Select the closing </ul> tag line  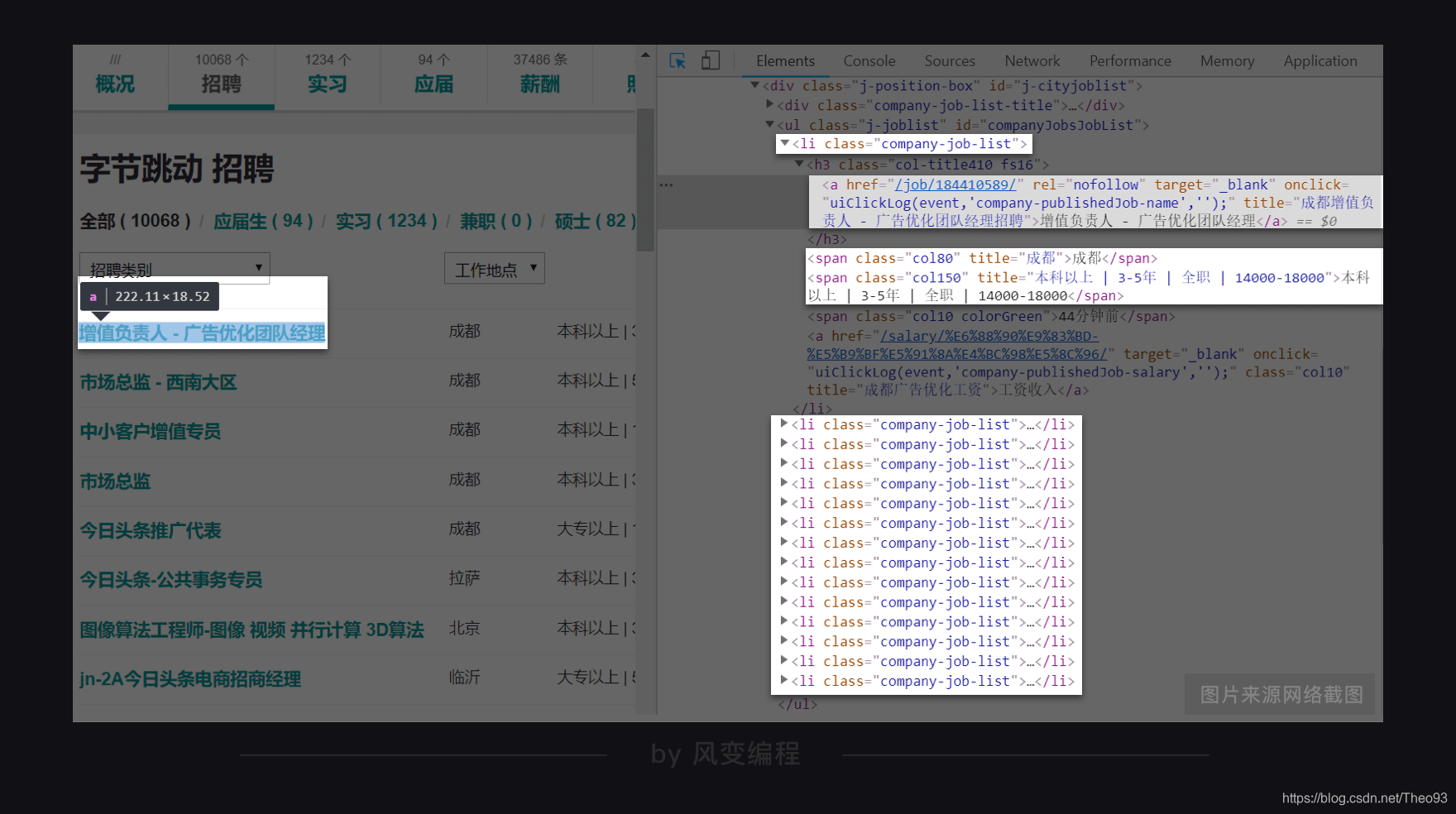pos(797,704)
